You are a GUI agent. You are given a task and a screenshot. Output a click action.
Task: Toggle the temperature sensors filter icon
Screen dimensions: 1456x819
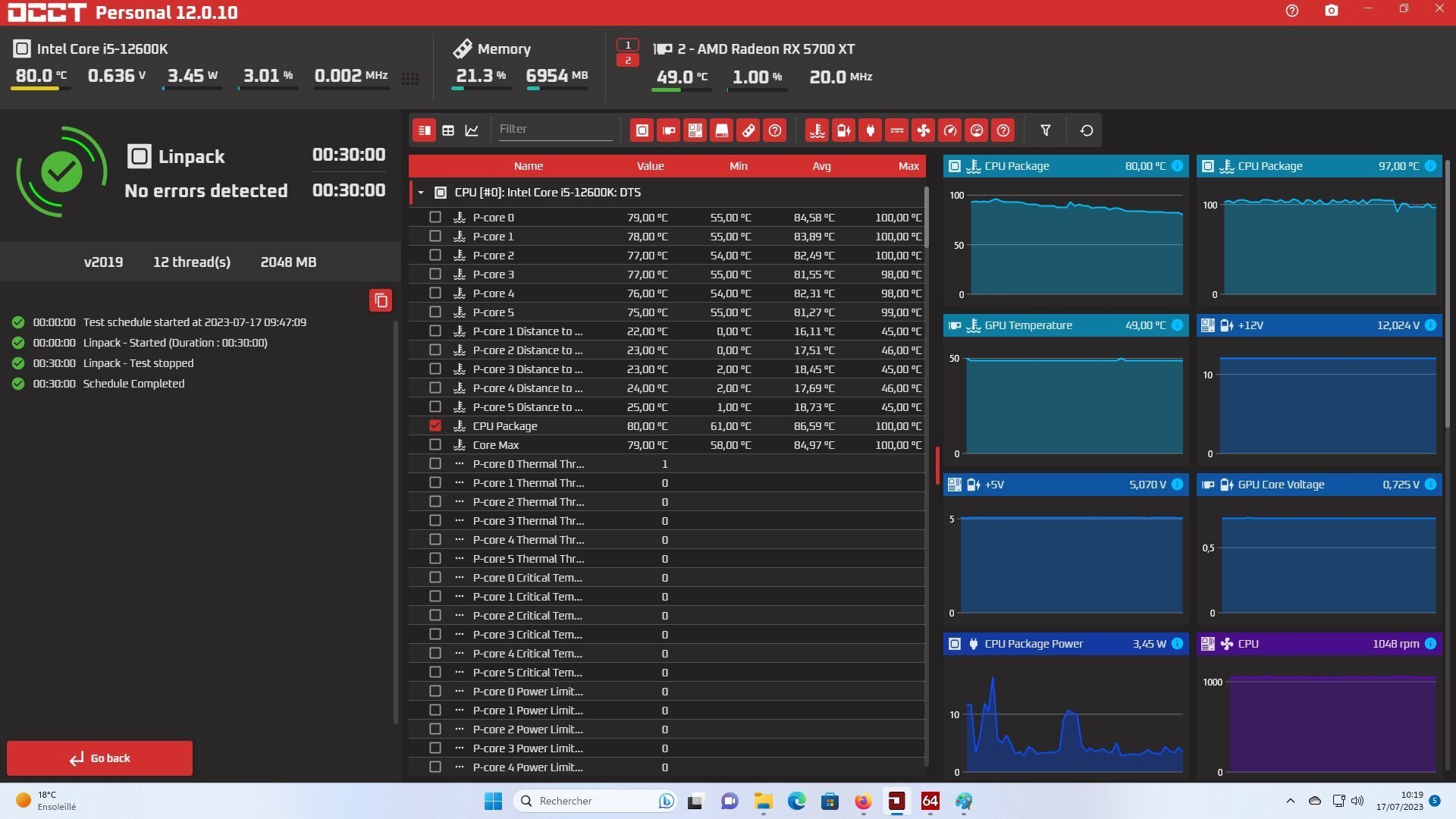pos(817,130)
